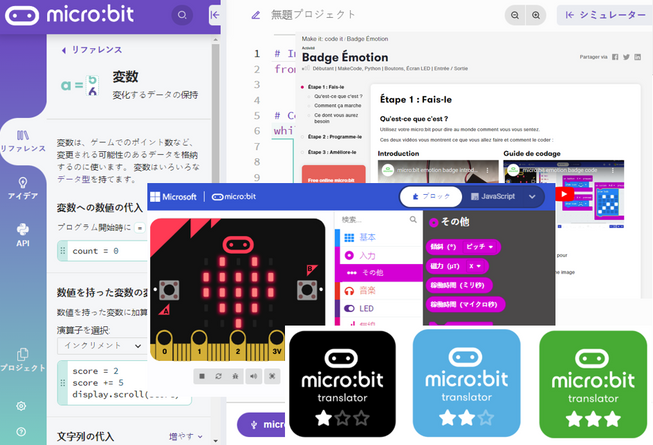Click pin 0 on the simulator

click(x=164, y=346)
